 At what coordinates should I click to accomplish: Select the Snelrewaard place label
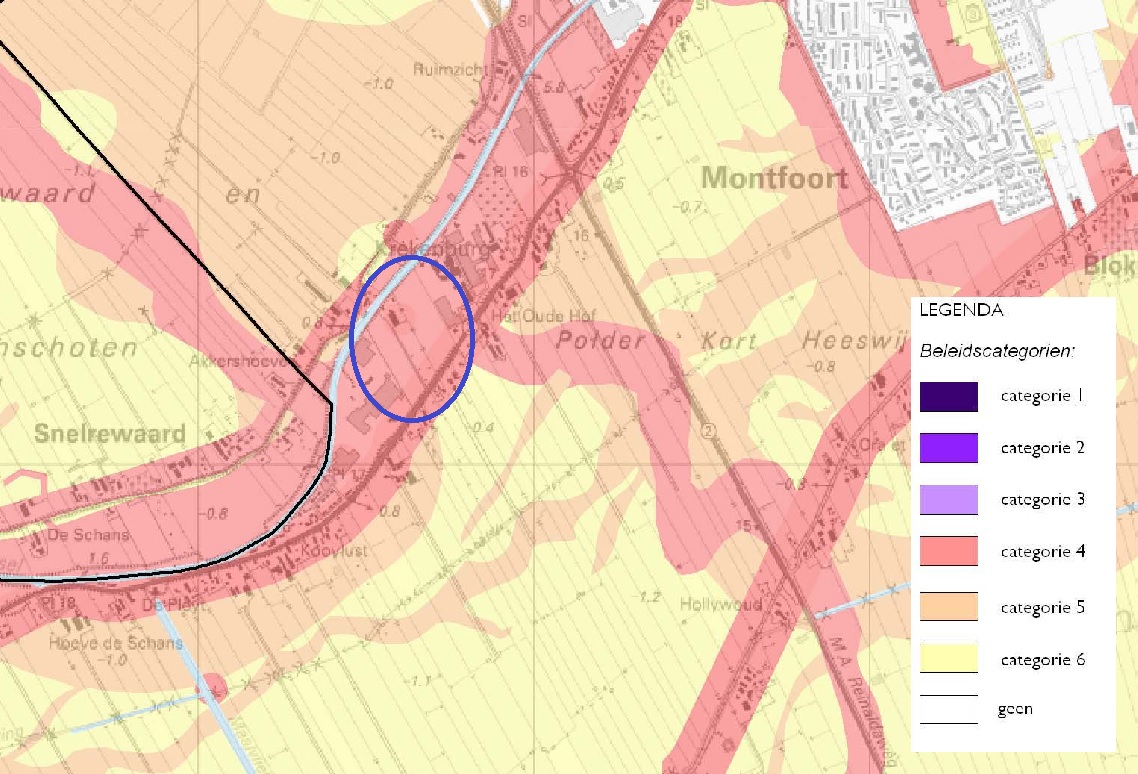(x=110, y=434)
